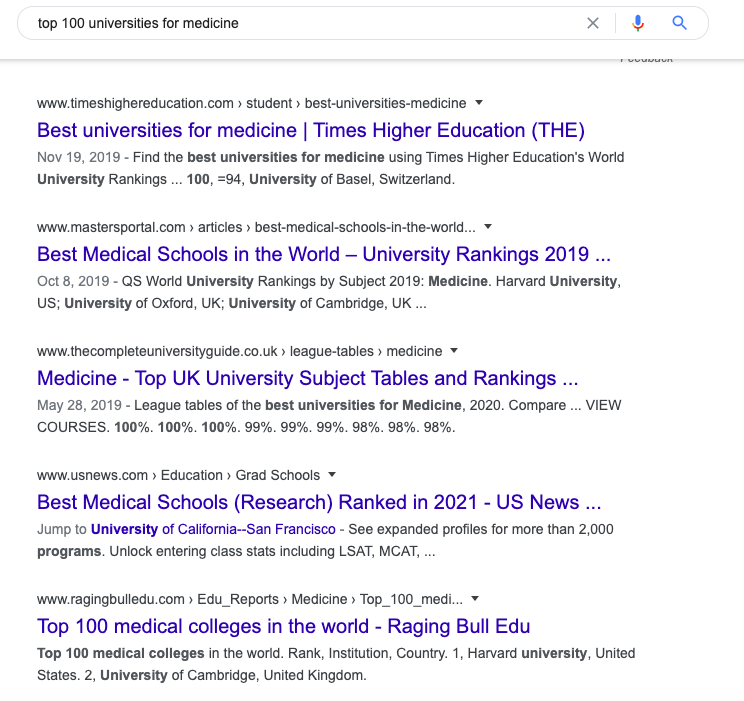This screenshot has width=744, height=701.
Task: Expand the mastersportal.com result dropdown arrow
Action: [488, 226]
